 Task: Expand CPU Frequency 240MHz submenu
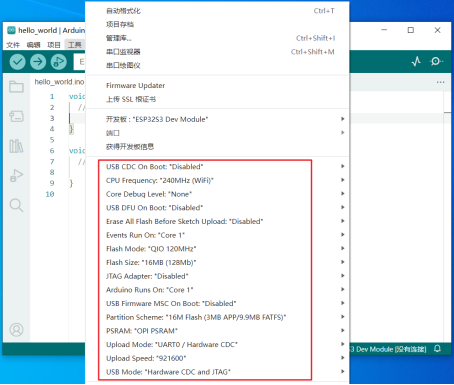(x=217, y=180)
